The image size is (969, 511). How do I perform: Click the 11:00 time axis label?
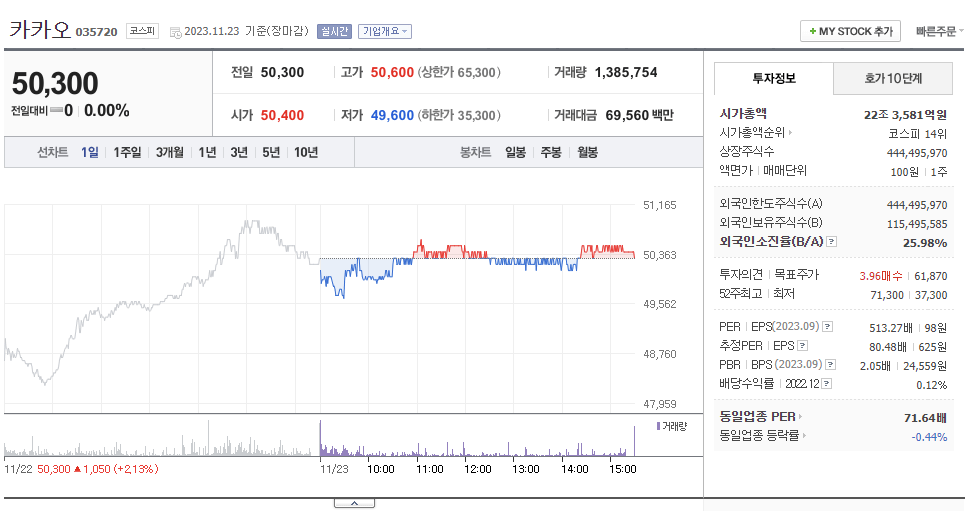pyautogui.click(x=429, y=469)
